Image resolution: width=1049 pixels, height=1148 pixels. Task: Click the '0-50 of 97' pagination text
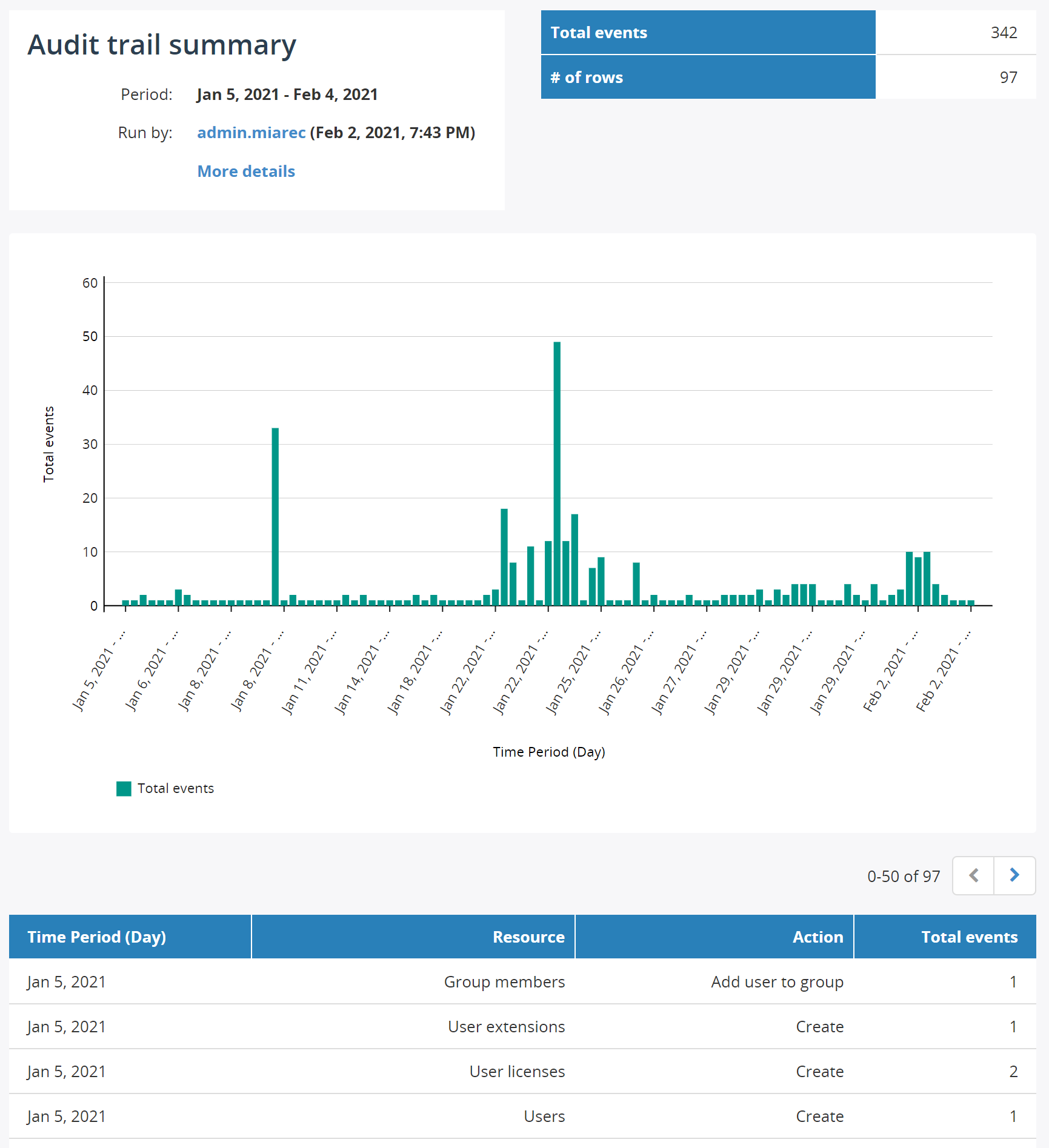click(x=904, y=876)
